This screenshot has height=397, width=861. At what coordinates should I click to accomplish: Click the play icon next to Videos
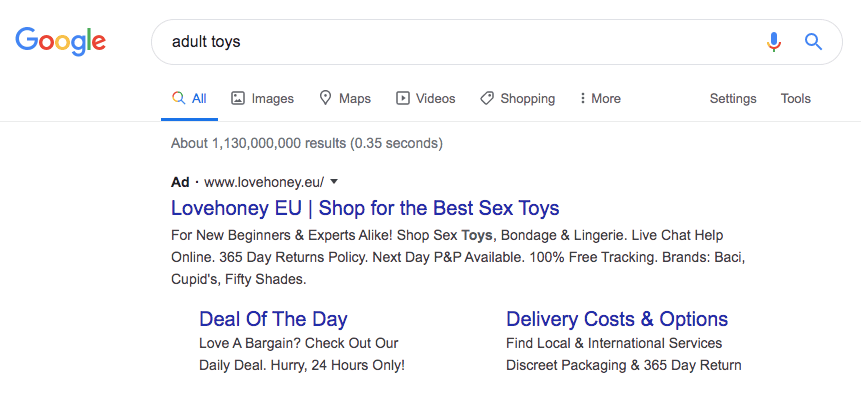coord(402,98)
